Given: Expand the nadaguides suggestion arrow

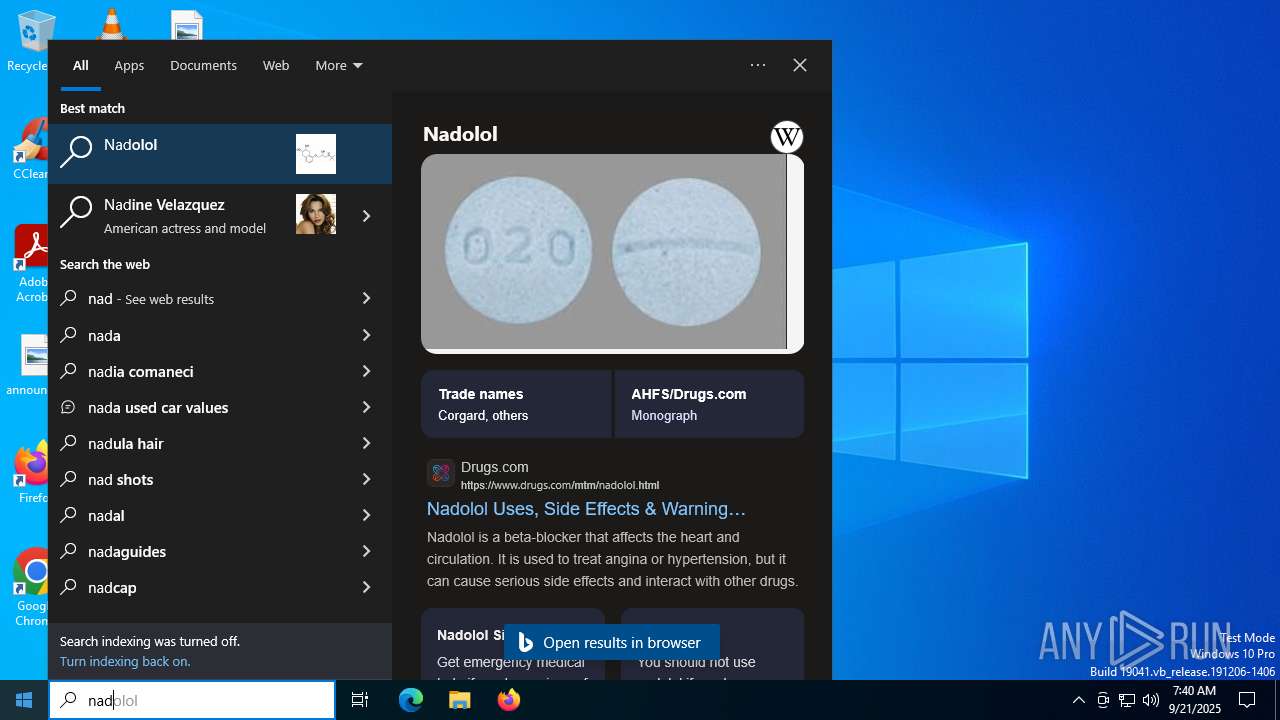Looking at the screenshot, I should tap(366, 551).
